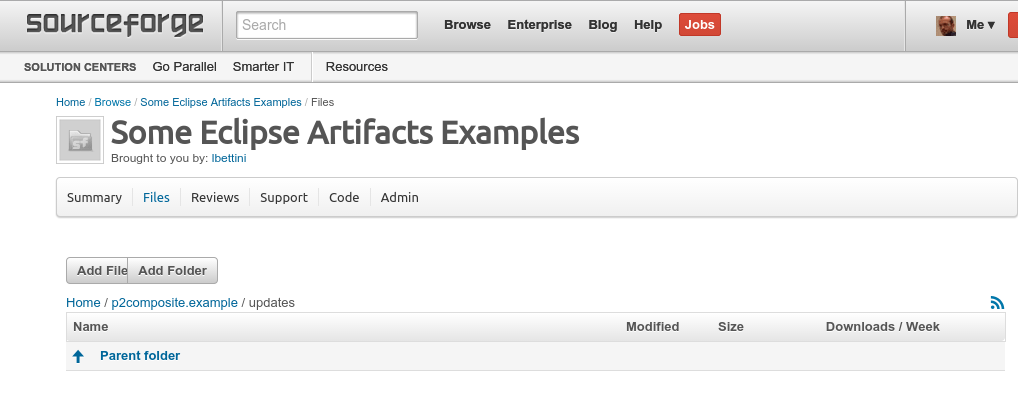Click Browse in the top breadcrumb
This screenshot has width=1018, height=410.
113,102
